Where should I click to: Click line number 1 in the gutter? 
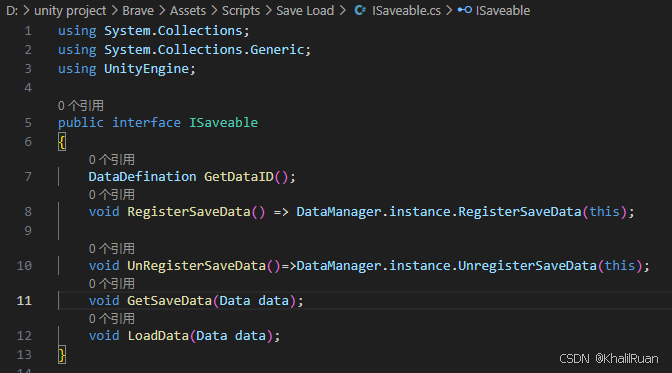click(28, 31)
